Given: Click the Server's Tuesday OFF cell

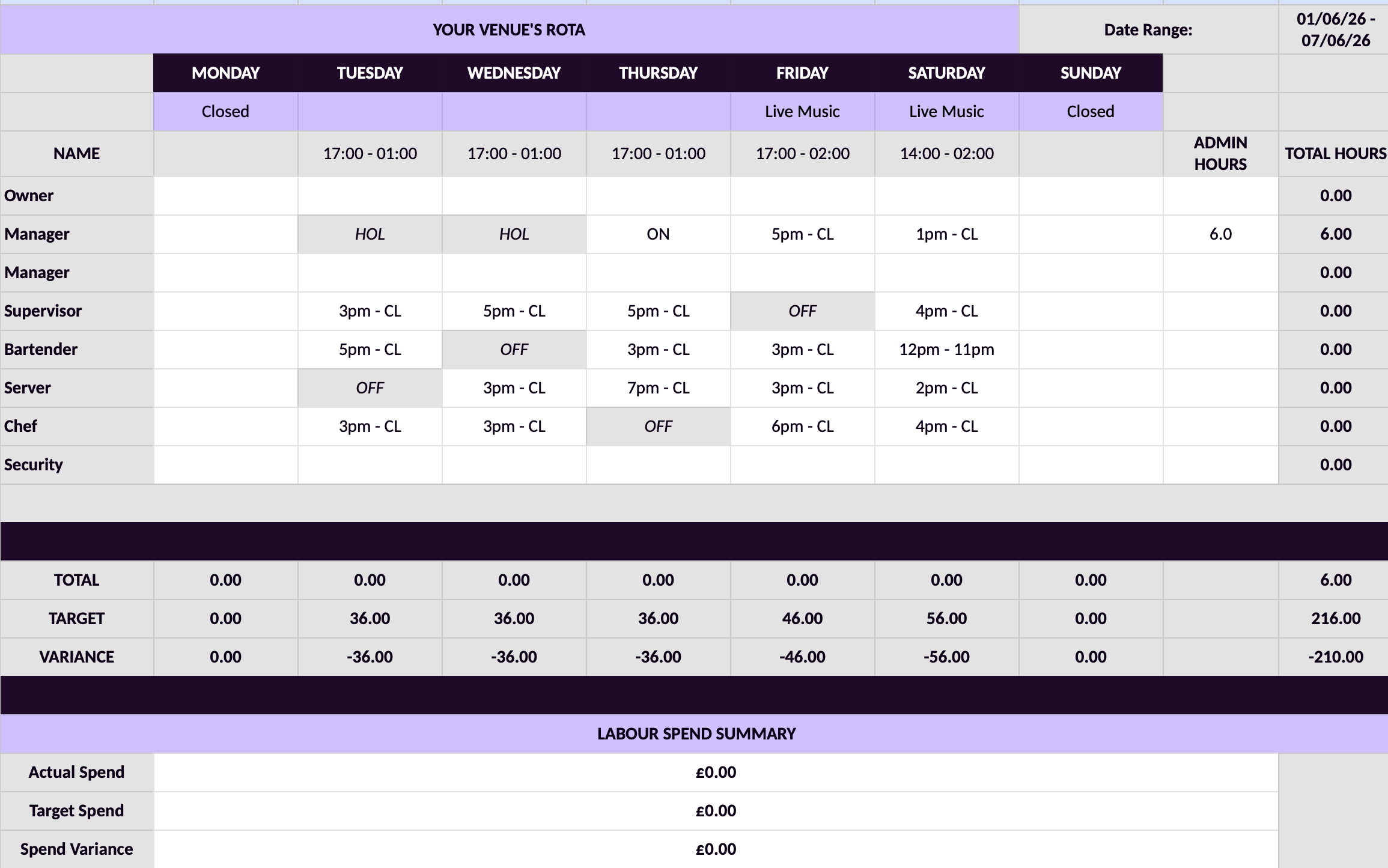Looking at the screenshot, I should (370, 388).
